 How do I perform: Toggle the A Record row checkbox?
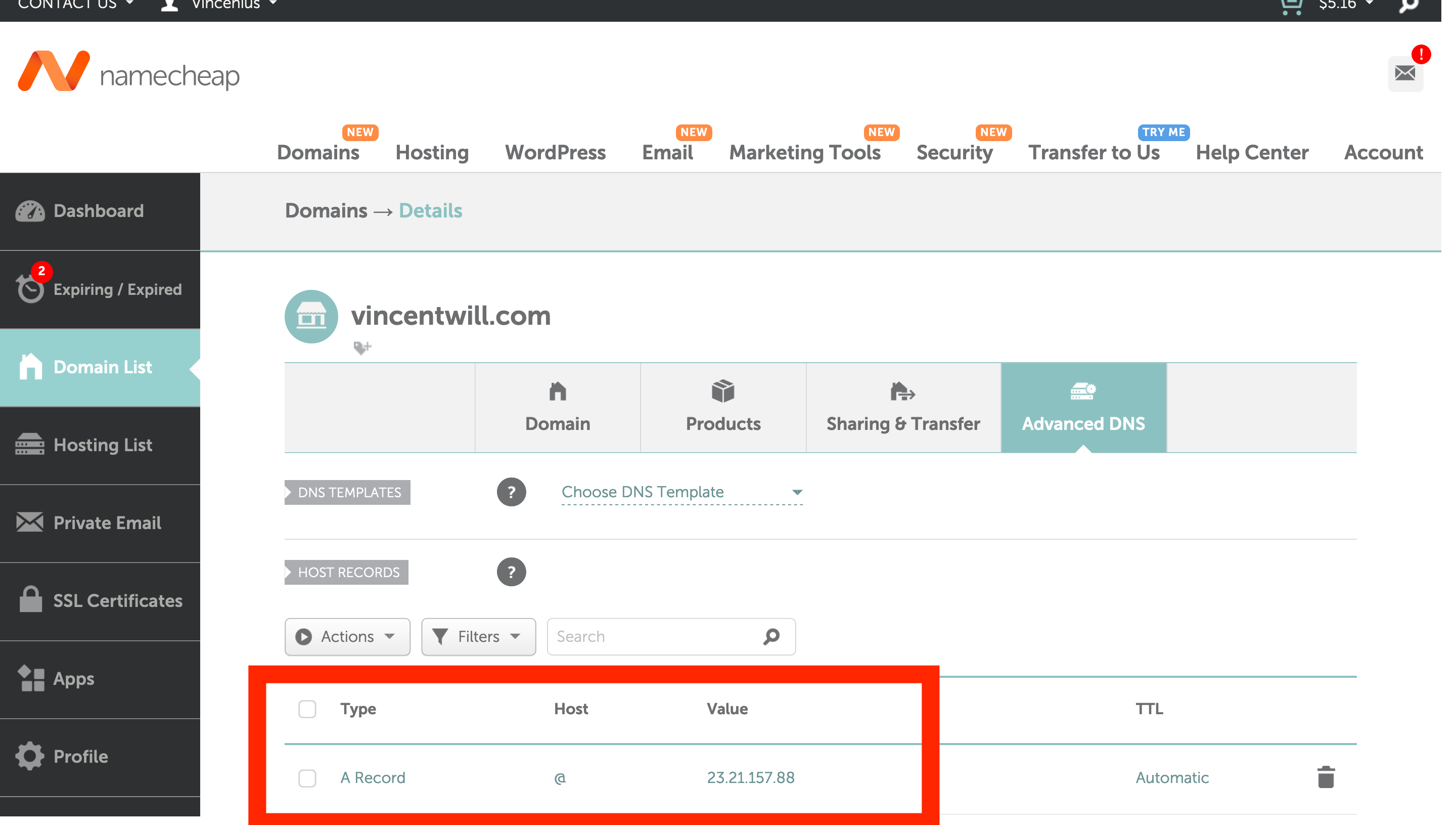pos(307,777)
